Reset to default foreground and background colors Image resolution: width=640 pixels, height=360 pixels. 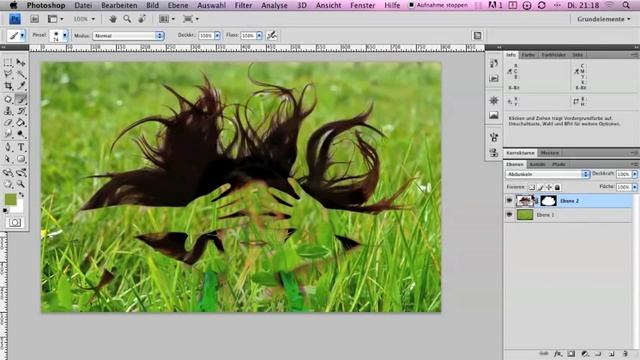(x=5, y=211)
